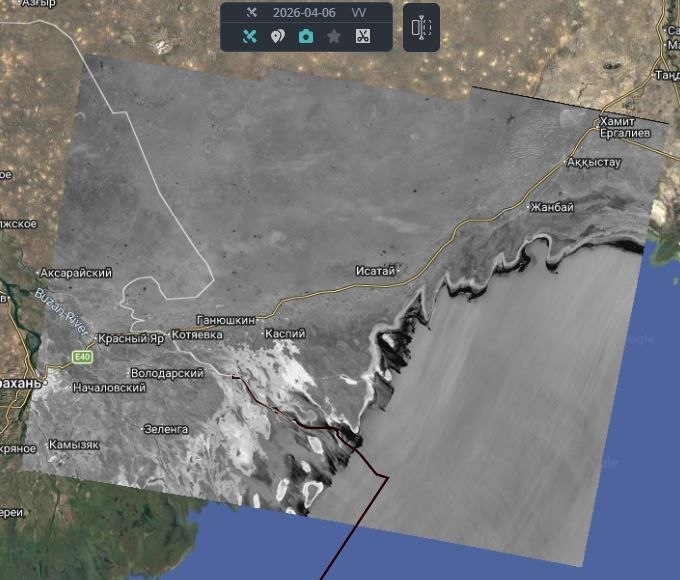
Task: Click the teal camera snapshot icon
Action: click(306, 36)
